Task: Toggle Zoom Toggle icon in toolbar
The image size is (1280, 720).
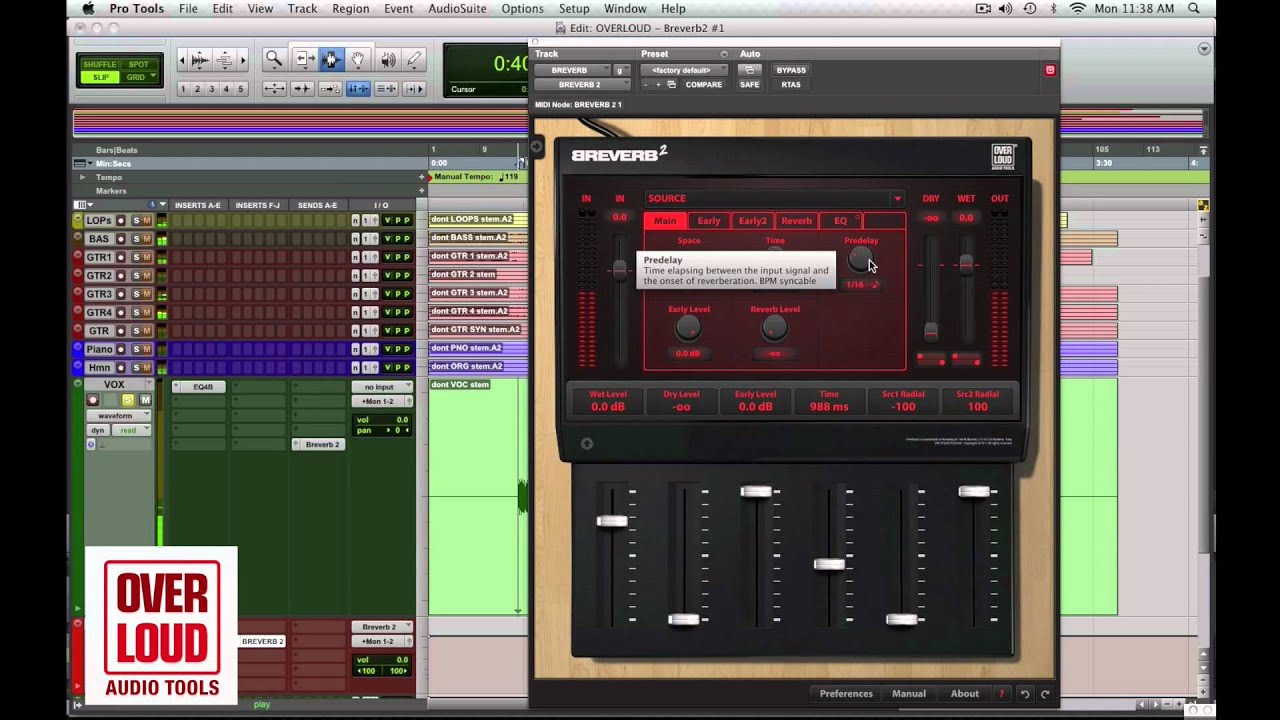Action: click(273, 89)
